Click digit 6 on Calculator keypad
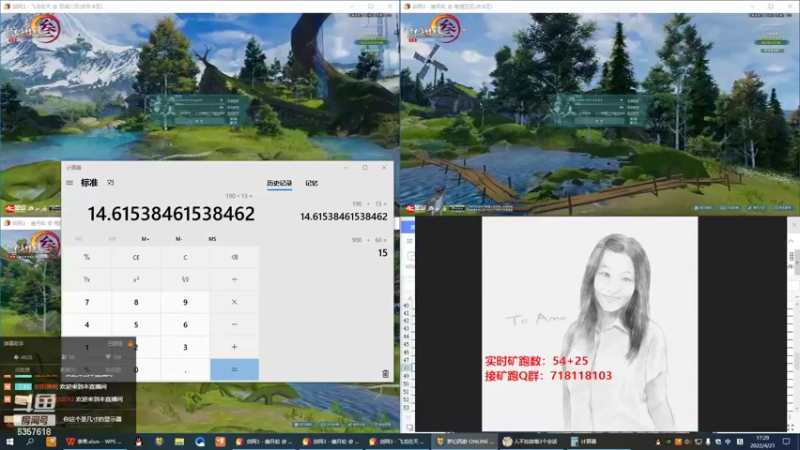 pos(185,324)
